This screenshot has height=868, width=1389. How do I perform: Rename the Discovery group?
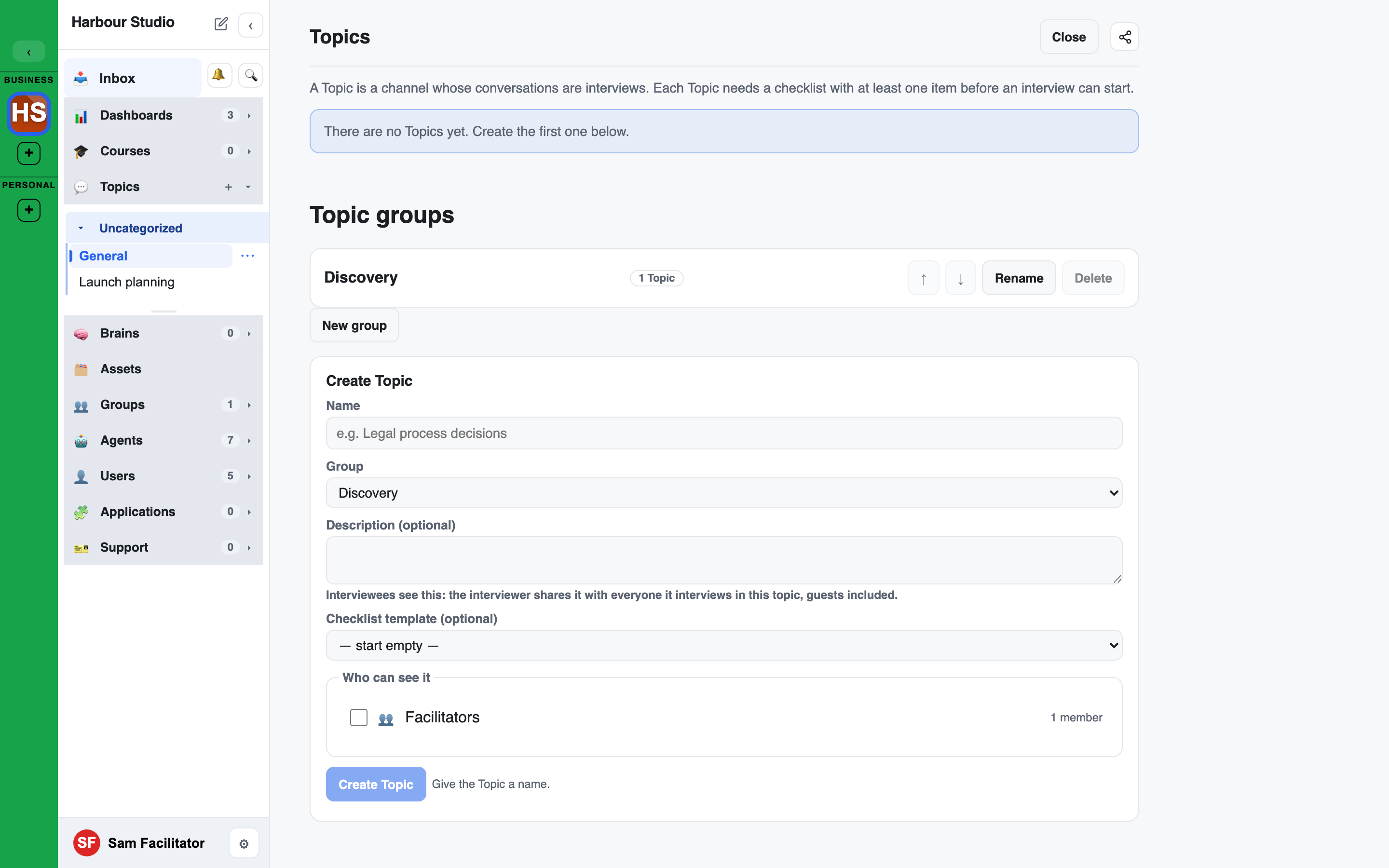pyautogui.click(x=1018, y=278)
